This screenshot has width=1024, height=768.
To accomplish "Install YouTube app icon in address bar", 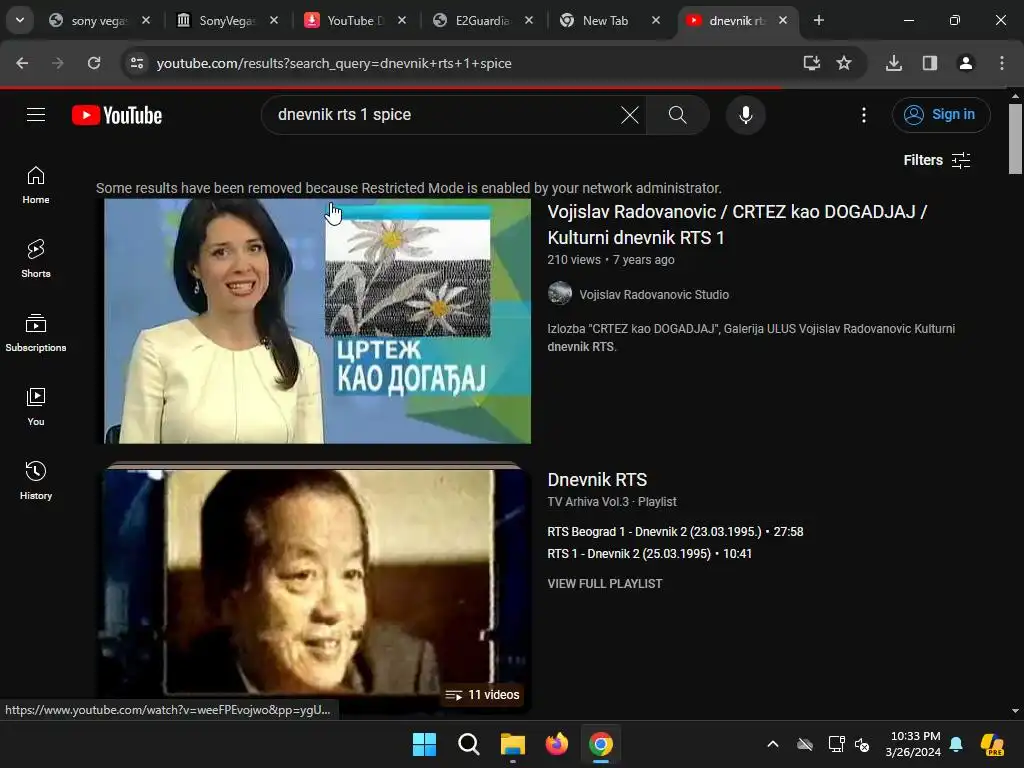I will coord(811,63).
